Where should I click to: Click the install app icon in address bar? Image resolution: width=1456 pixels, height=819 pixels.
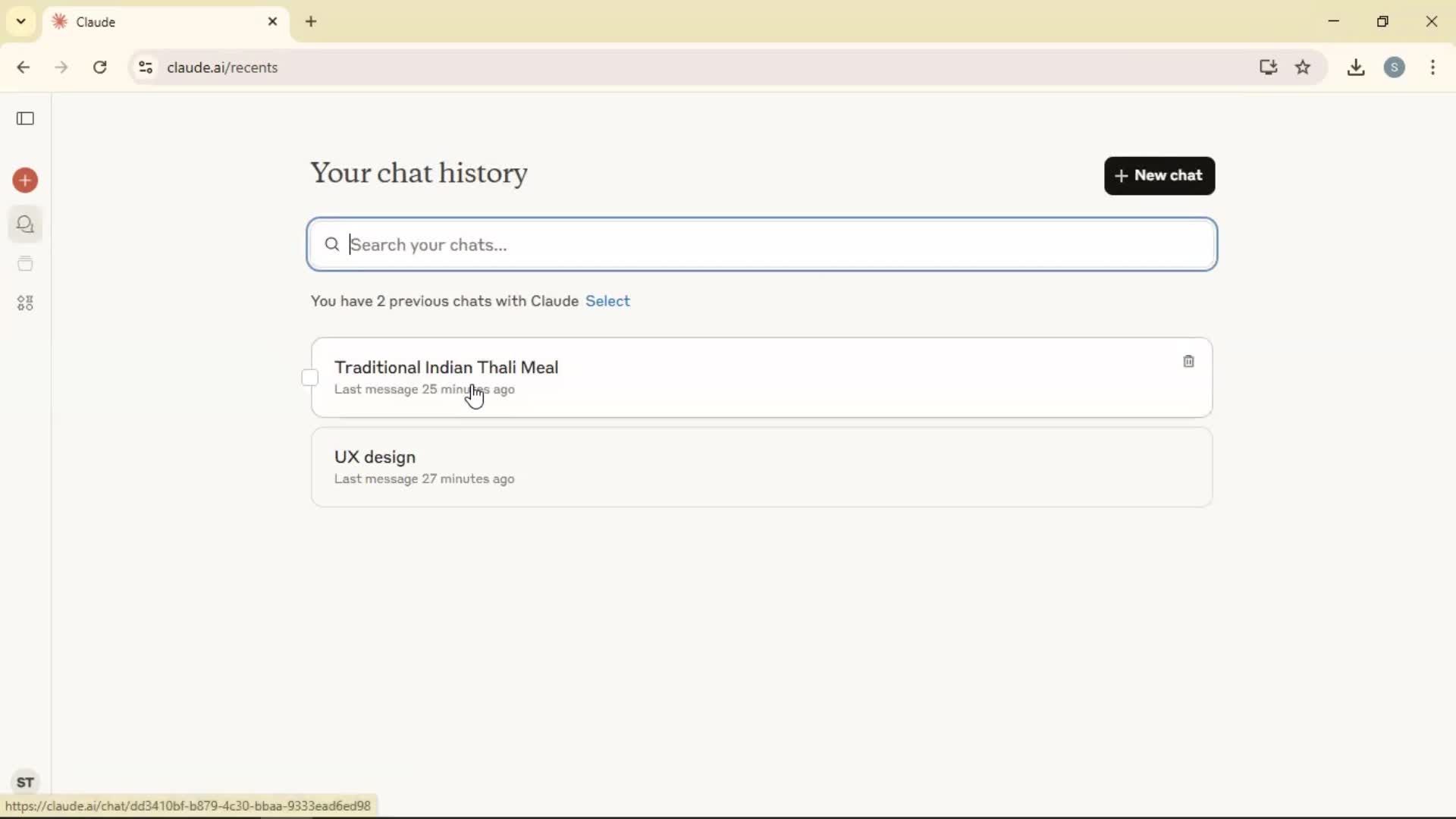tap(1268, 67)
